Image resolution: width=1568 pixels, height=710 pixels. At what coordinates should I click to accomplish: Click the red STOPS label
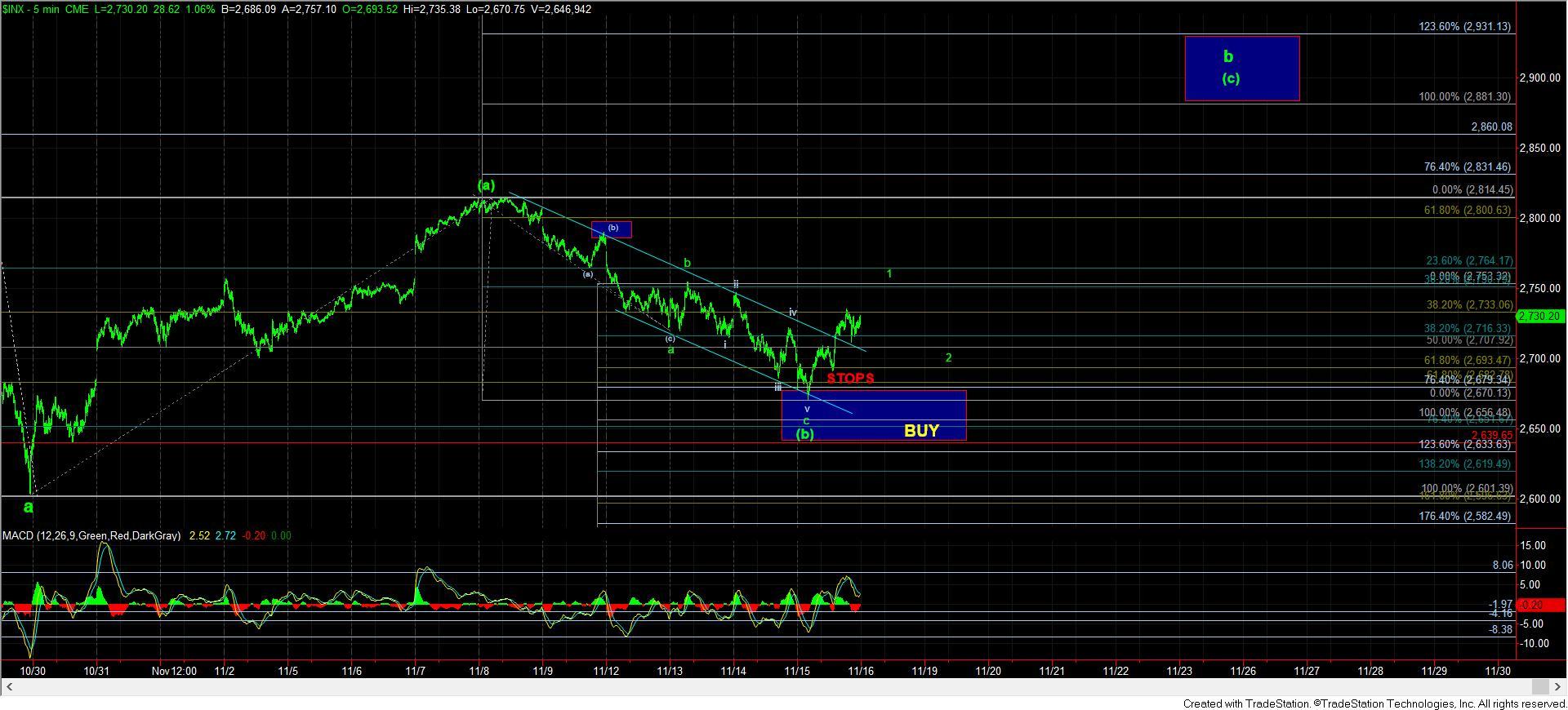coord(850,378)
